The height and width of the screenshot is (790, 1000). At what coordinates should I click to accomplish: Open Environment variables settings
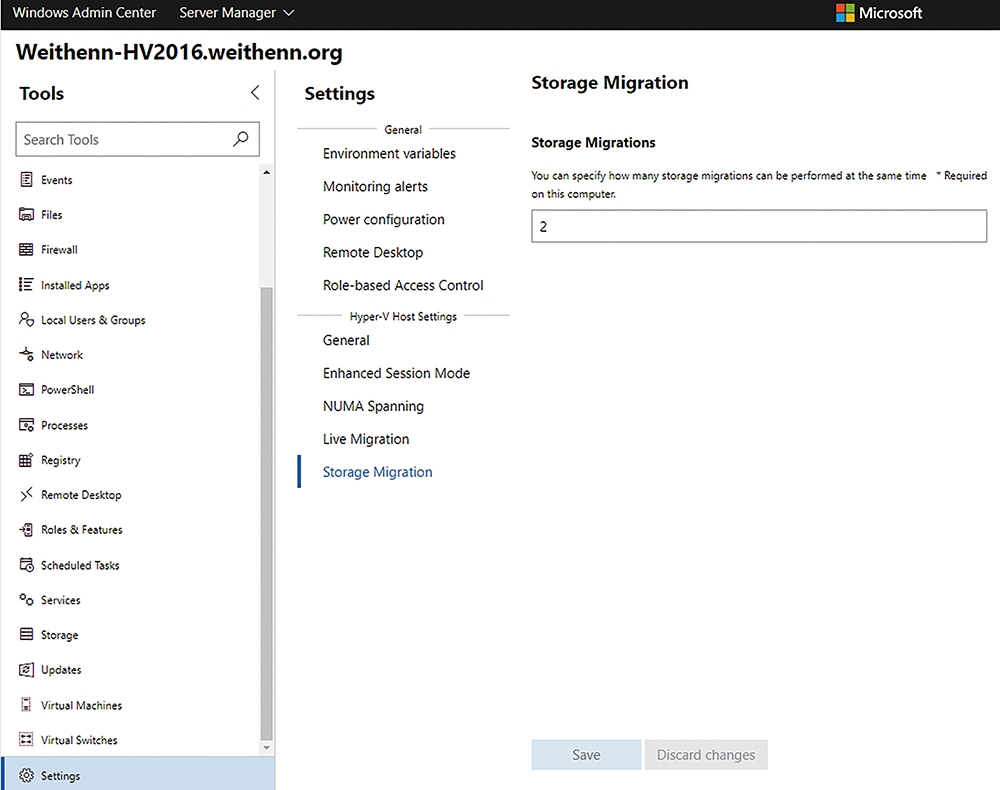(x=389, y=154)
